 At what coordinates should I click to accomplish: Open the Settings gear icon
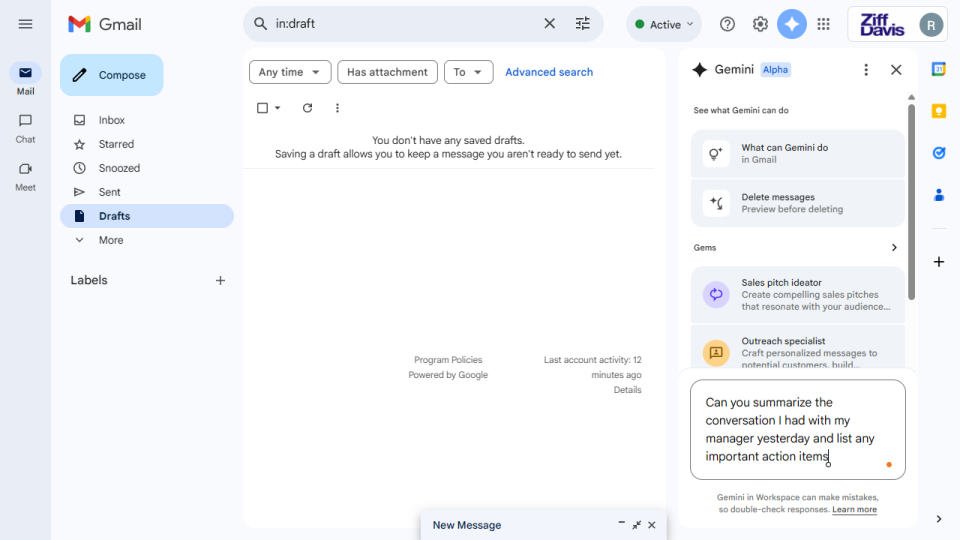760,24
